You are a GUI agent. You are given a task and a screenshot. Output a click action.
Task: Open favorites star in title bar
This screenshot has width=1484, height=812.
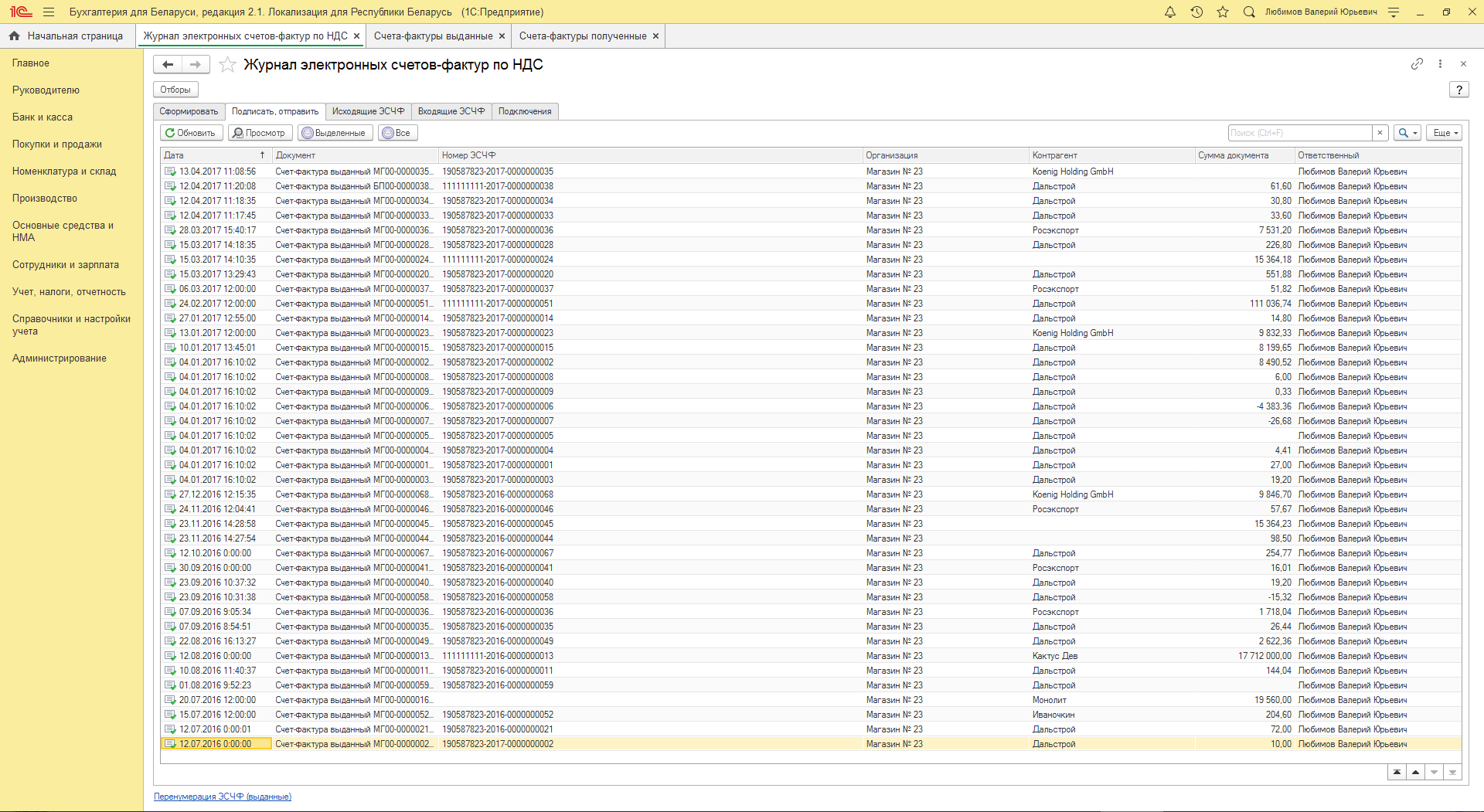click(1223, 12)
